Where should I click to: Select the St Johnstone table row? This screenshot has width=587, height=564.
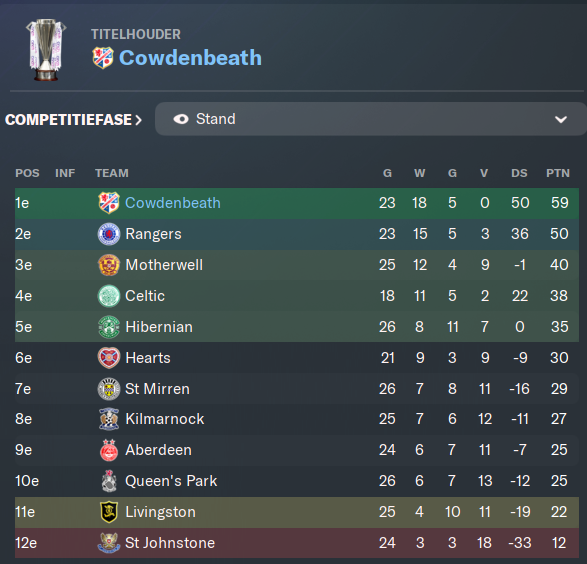[x=297, y=543]
